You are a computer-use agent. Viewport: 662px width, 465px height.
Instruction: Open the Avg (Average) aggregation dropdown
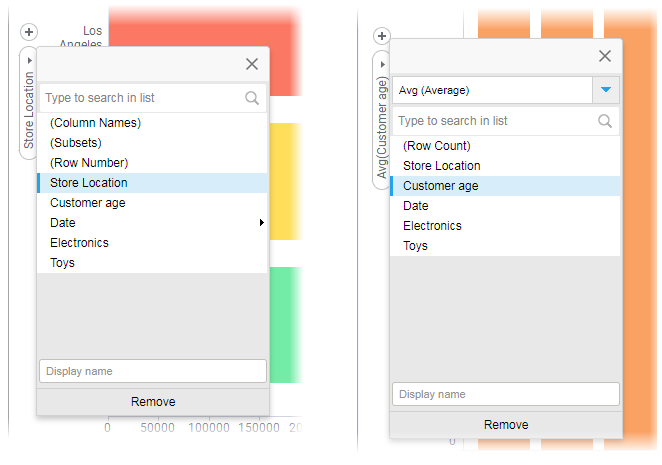tap(605, 90)
